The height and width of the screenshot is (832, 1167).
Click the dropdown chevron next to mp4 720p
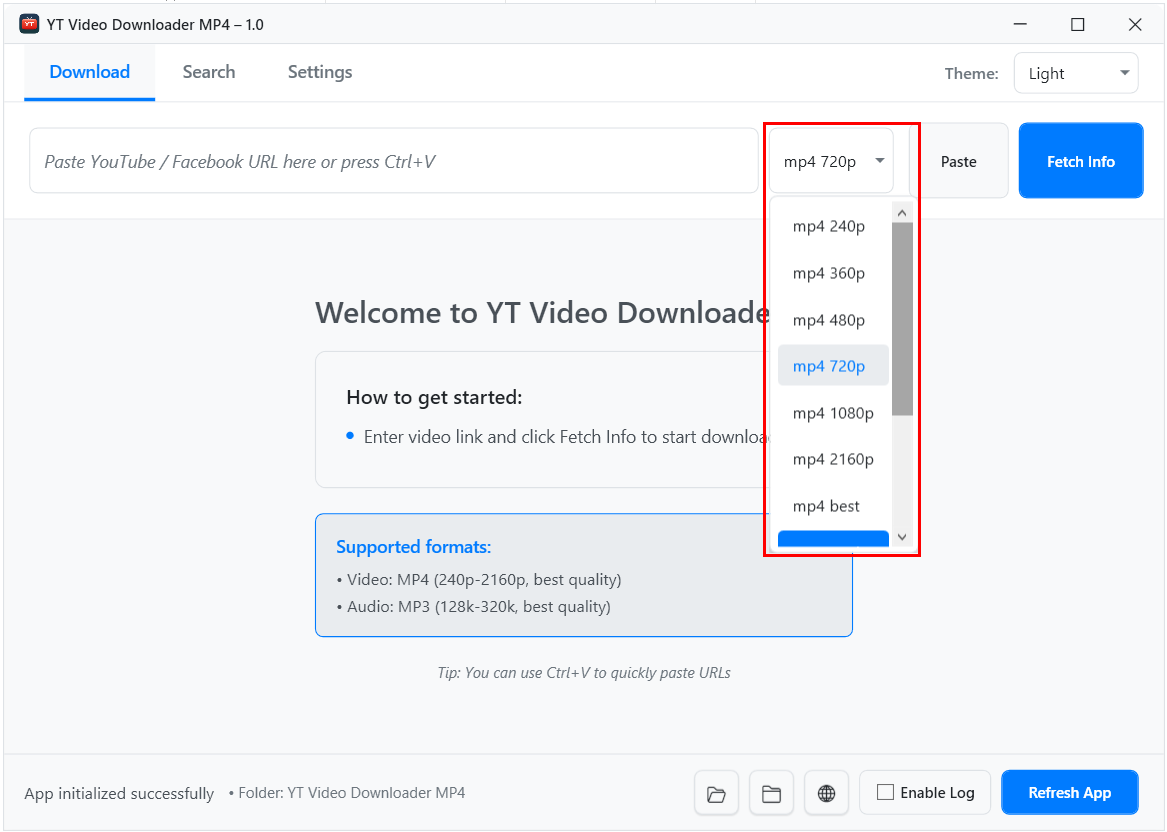tap(879, 160)
